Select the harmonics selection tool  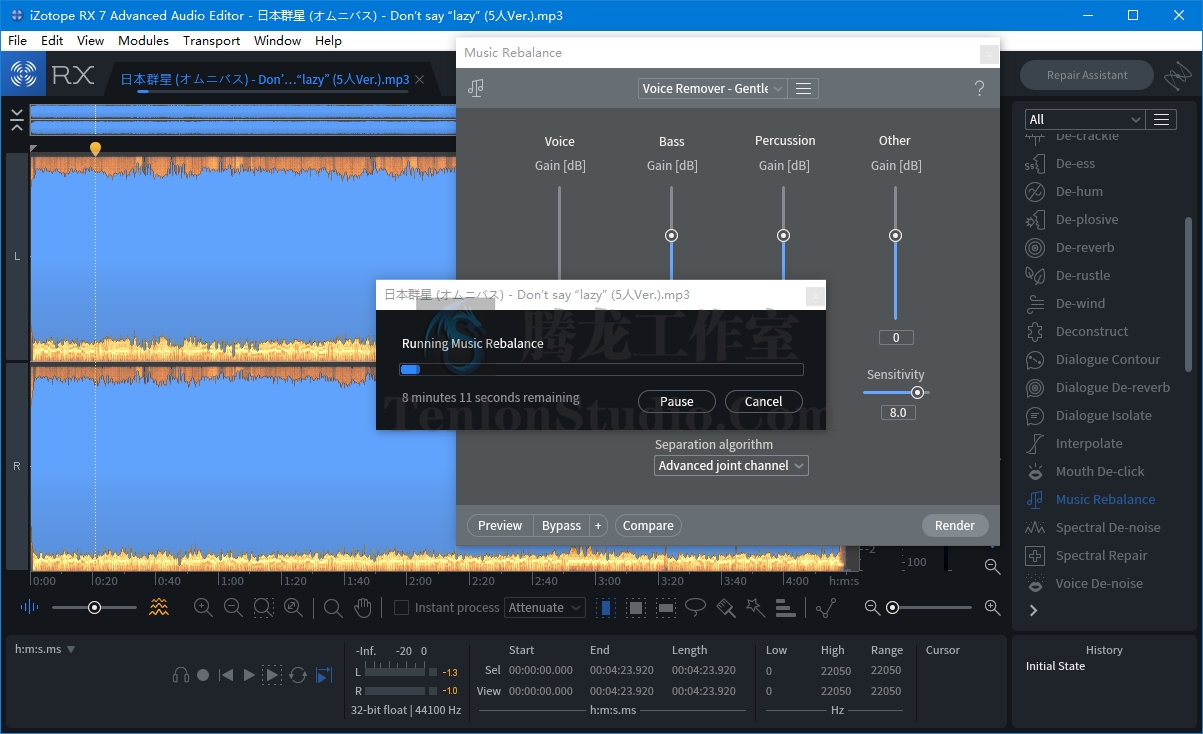coord(785,607)
